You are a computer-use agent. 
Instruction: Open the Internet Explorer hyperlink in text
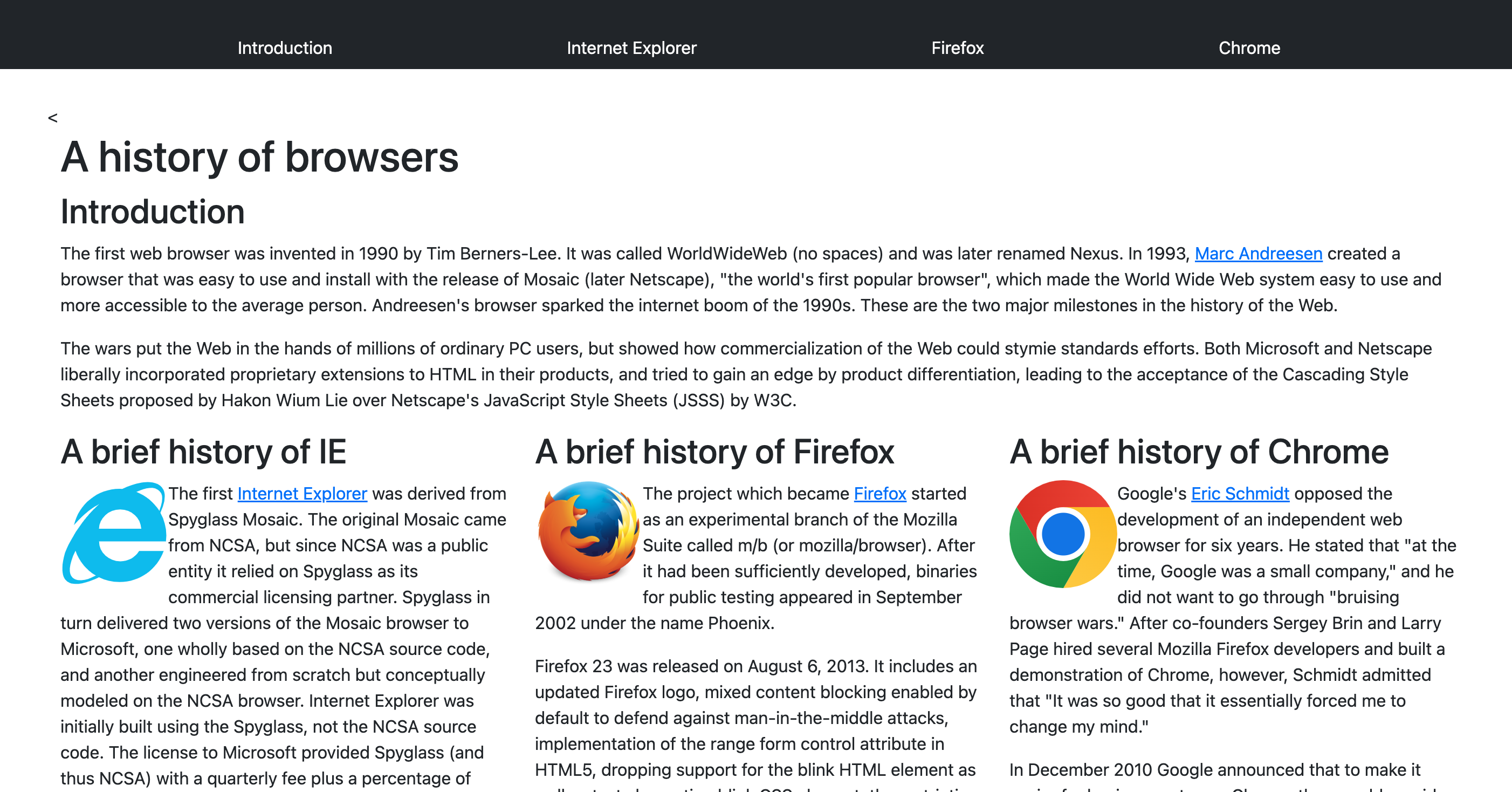coord(303,494)
